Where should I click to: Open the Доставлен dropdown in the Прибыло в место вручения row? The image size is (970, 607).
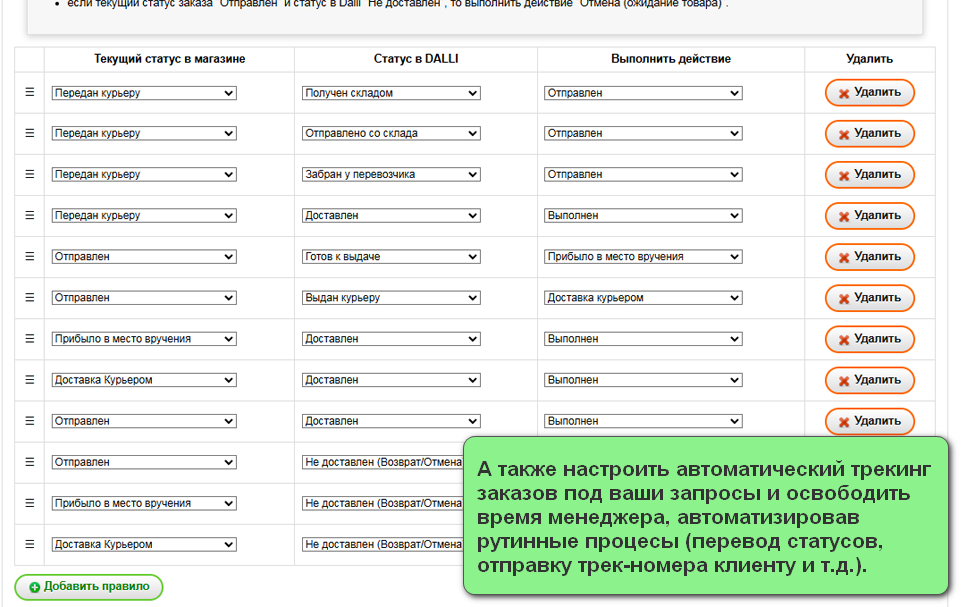click(391, 338)
